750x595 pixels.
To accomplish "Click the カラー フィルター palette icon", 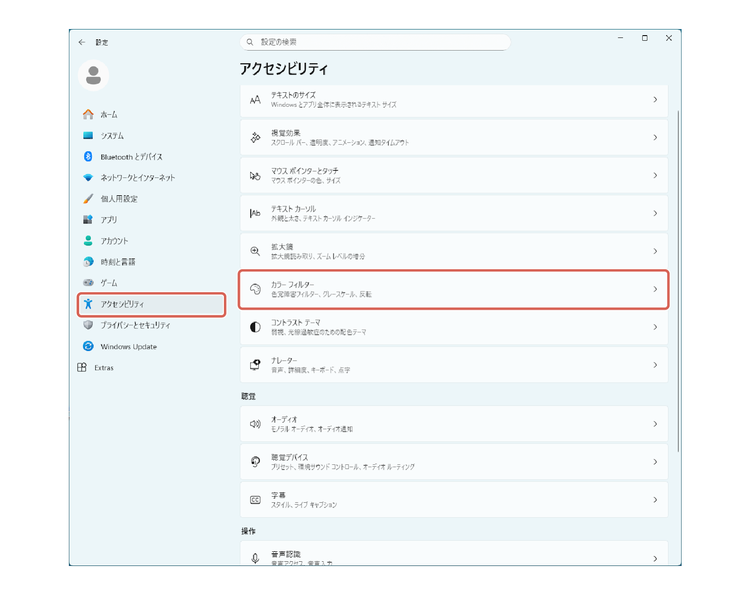I will (x=255, y=289).
